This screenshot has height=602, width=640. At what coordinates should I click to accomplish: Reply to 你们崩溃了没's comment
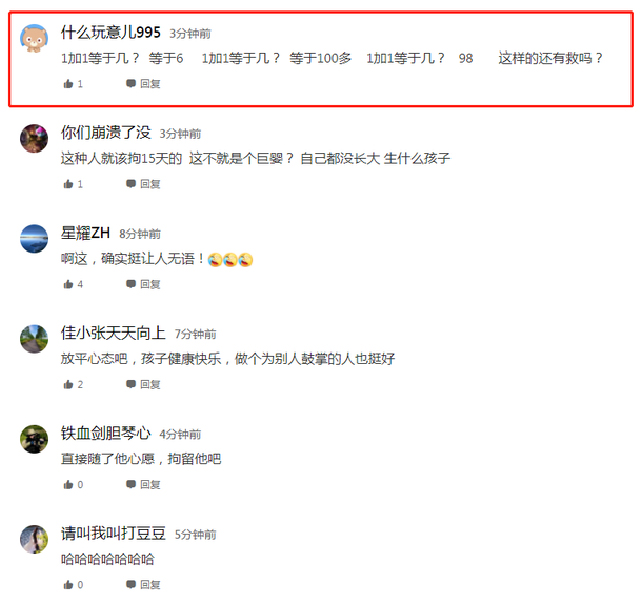tap(143, 184)
